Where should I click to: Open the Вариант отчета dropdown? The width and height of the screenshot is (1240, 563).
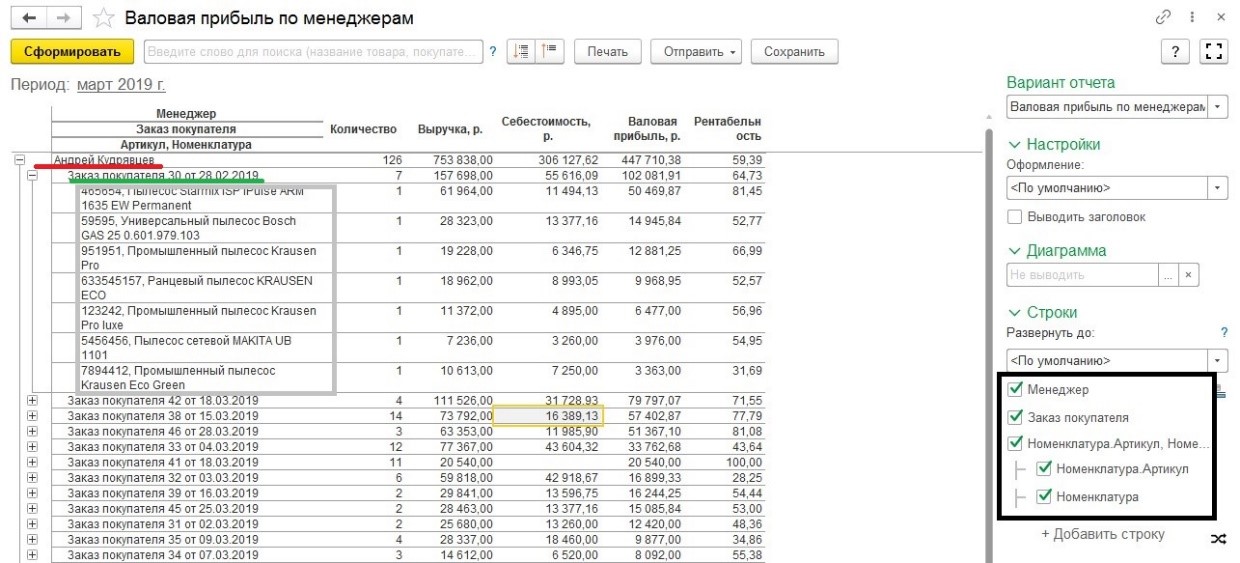(x=1218, y=106)
